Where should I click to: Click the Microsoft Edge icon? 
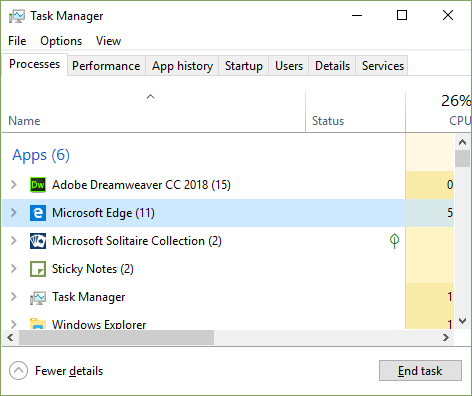pos(38,213)
